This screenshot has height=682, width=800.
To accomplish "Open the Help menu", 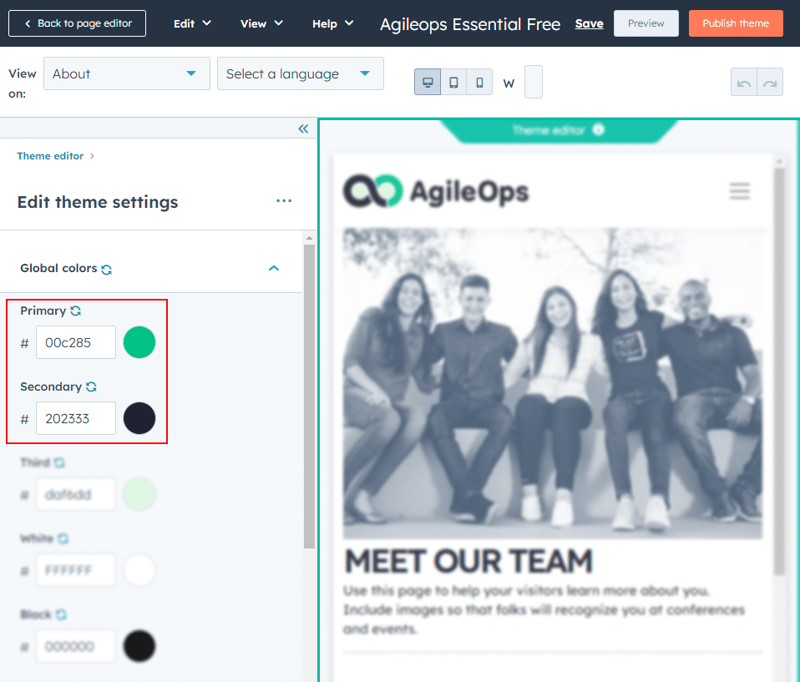I will (333, 23).
